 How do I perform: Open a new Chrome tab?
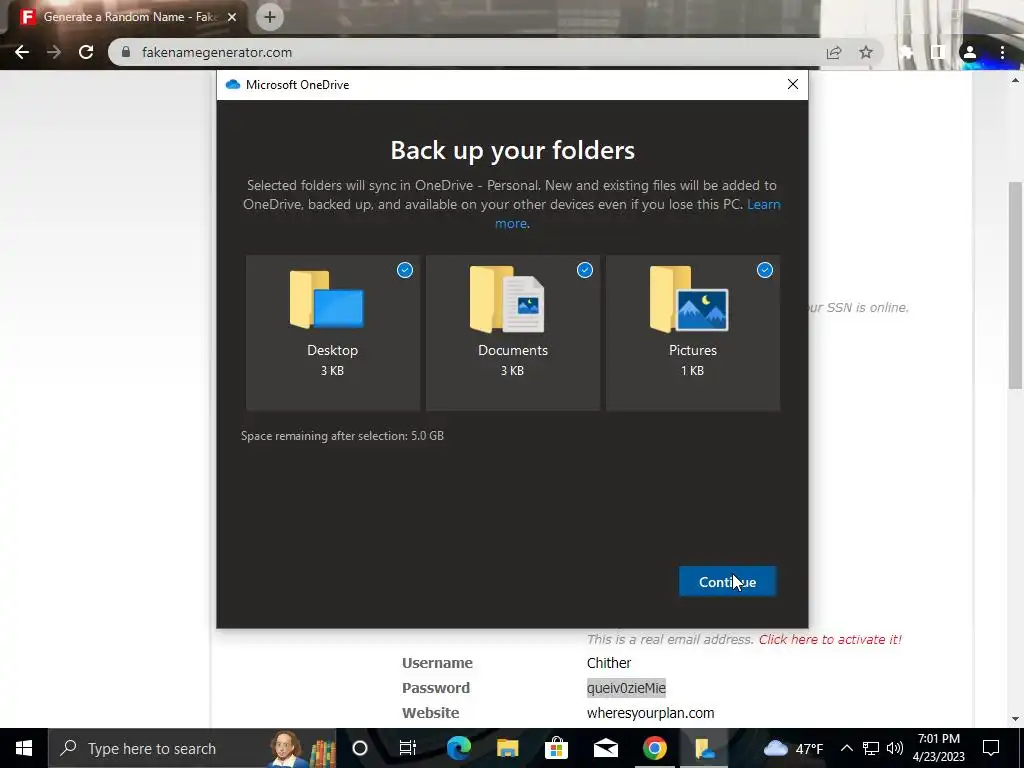(270, 17)
